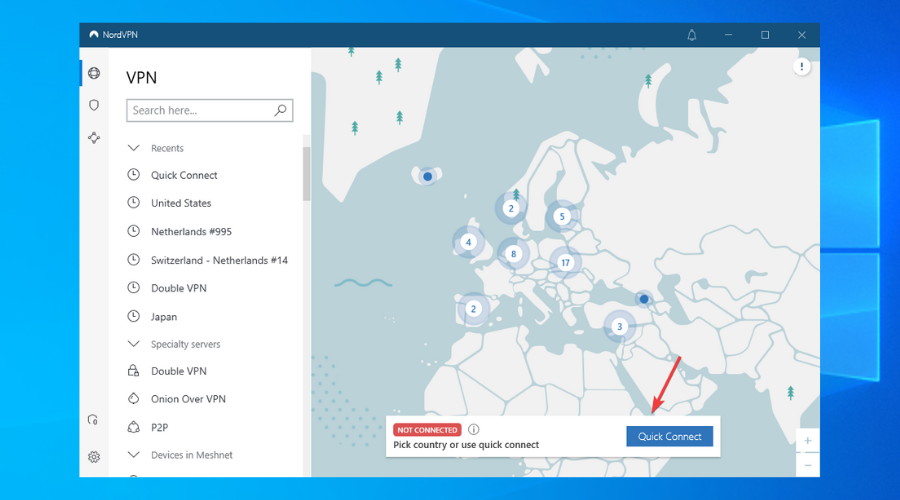Image resolution: width=900 pixels, height=500 pixels.
Task: Click the info icon beside Not Connected
Action: [x=474, y=429]
